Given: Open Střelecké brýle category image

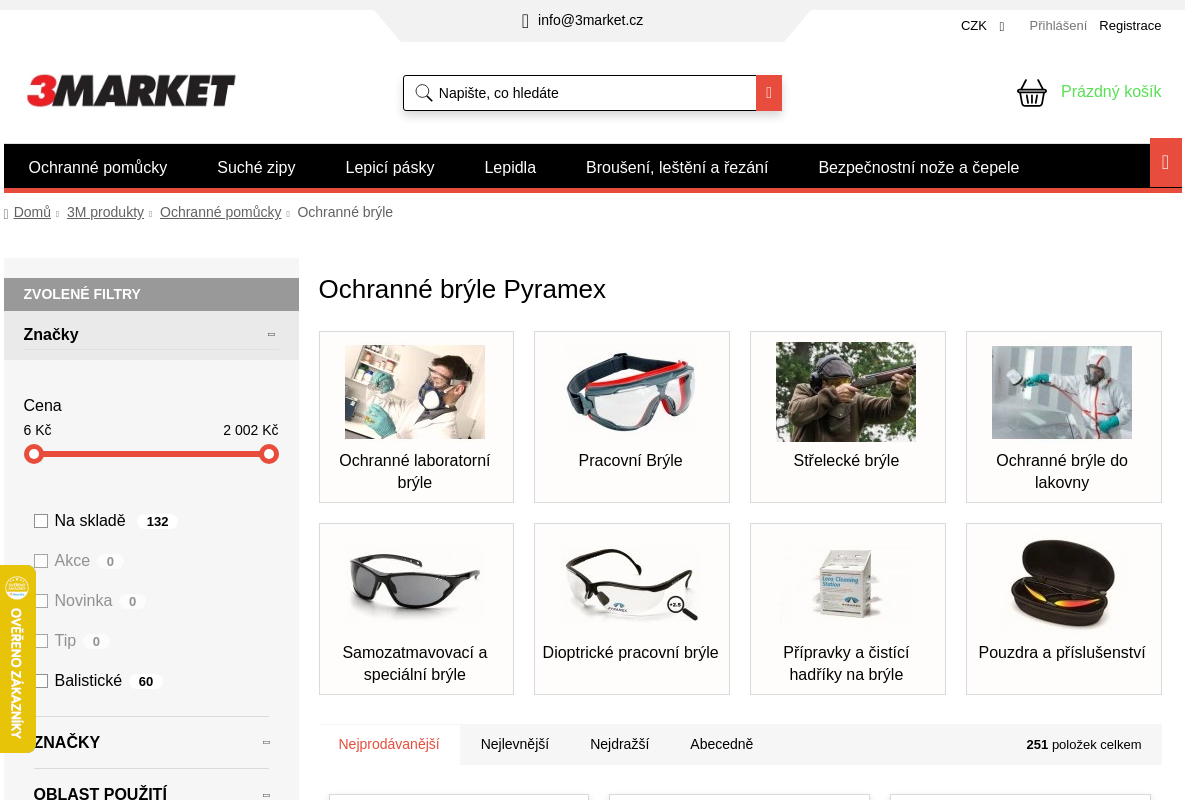Looking at the screenshot, I should [846, 392].
